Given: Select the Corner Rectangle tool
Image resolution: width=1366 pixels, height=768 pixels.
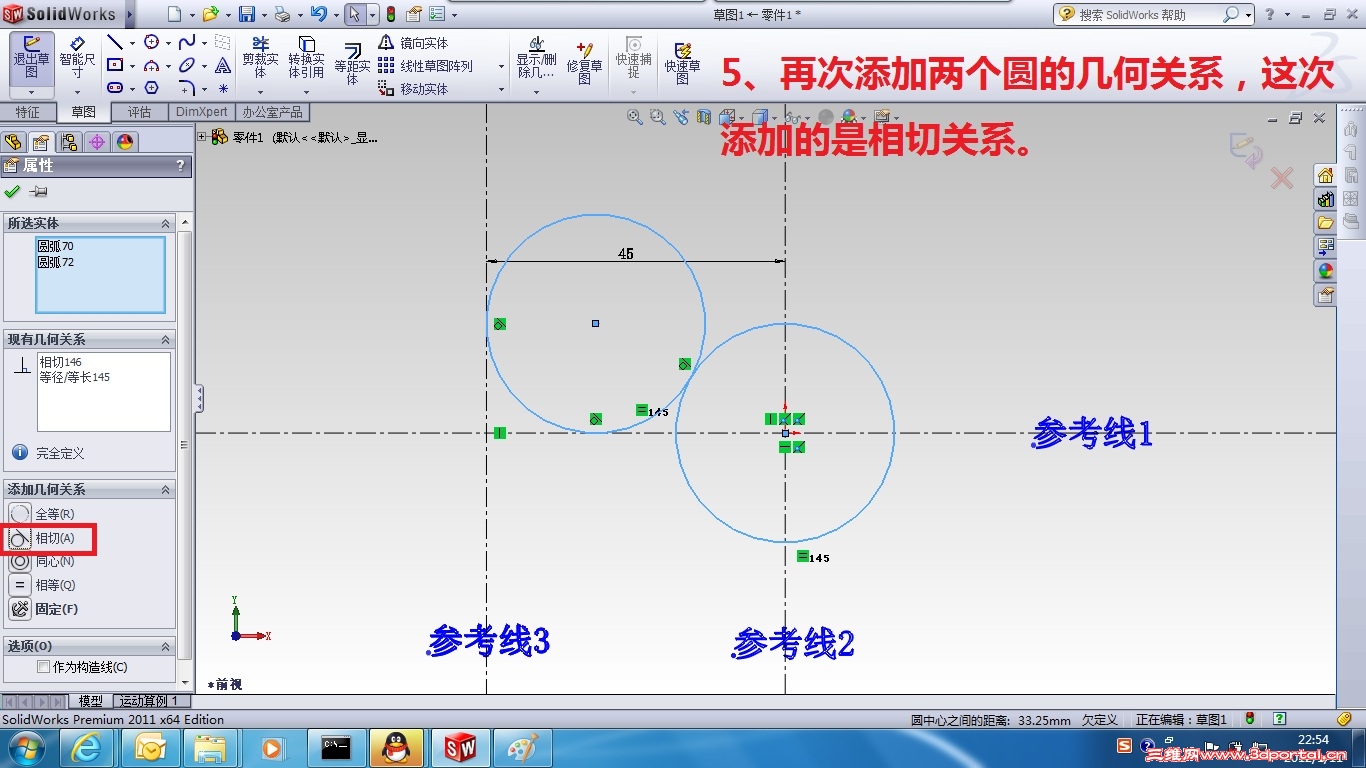Looking at the screenshot, I should point(114,65).
